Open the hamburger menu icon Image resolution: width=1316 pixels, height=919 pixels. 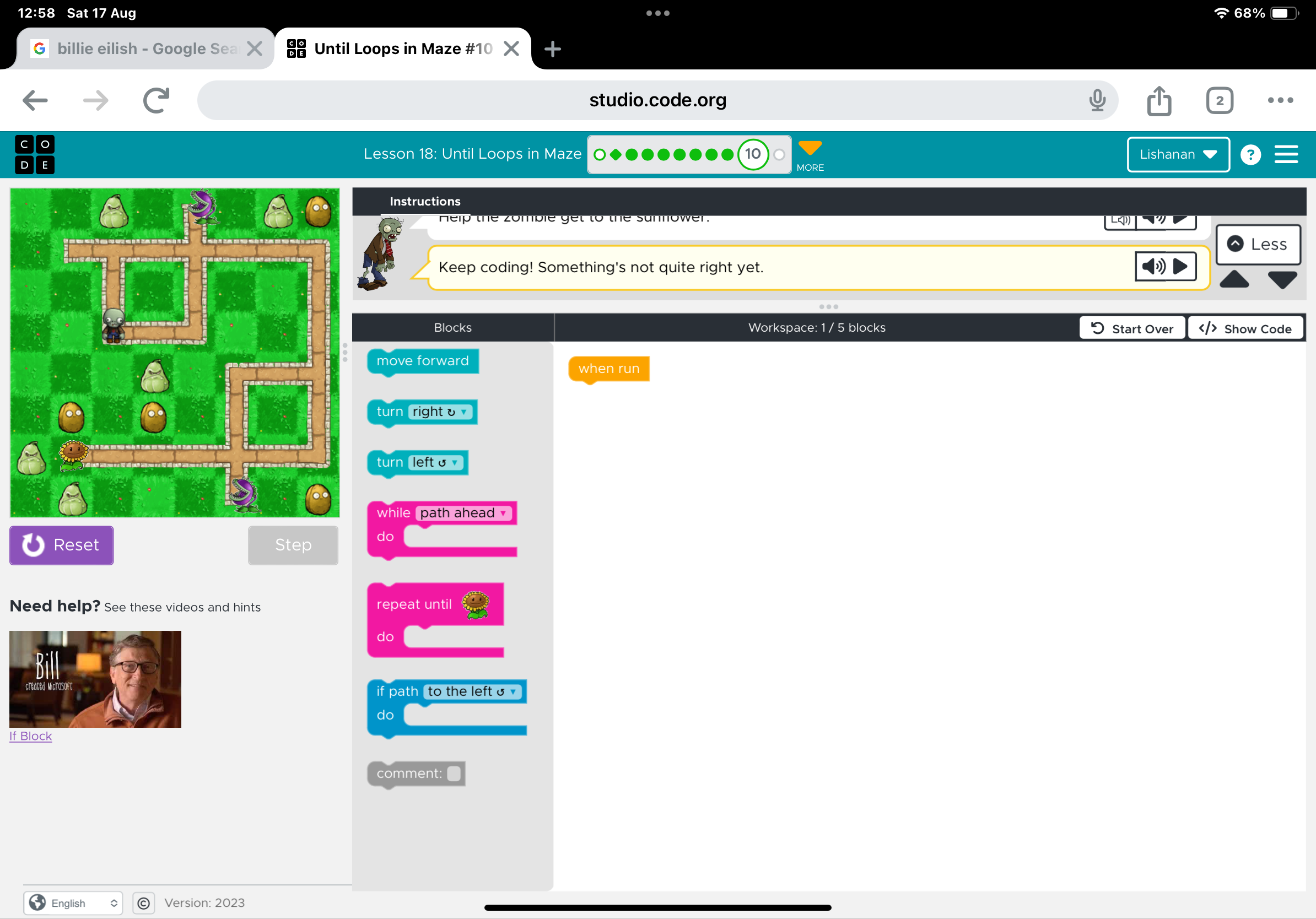[x=1286, y=154]
